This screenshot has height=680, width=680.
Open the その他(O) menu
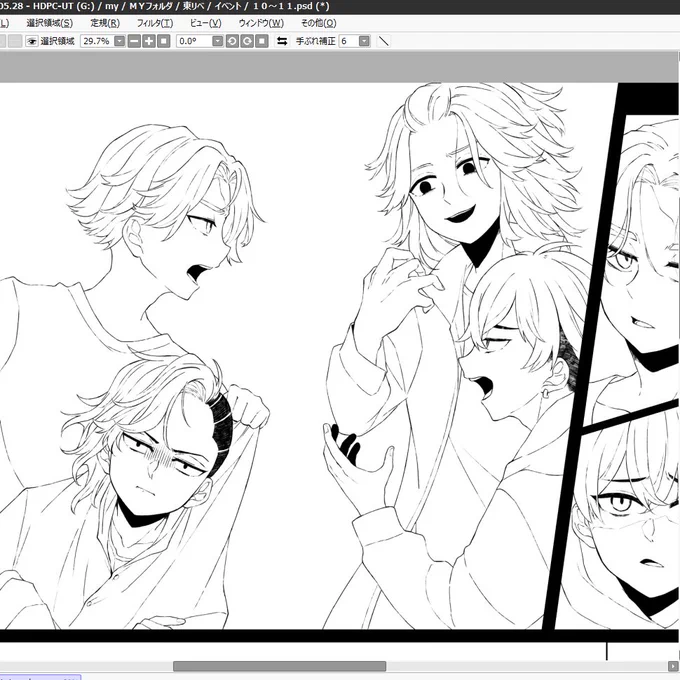(x=319, y=23)
